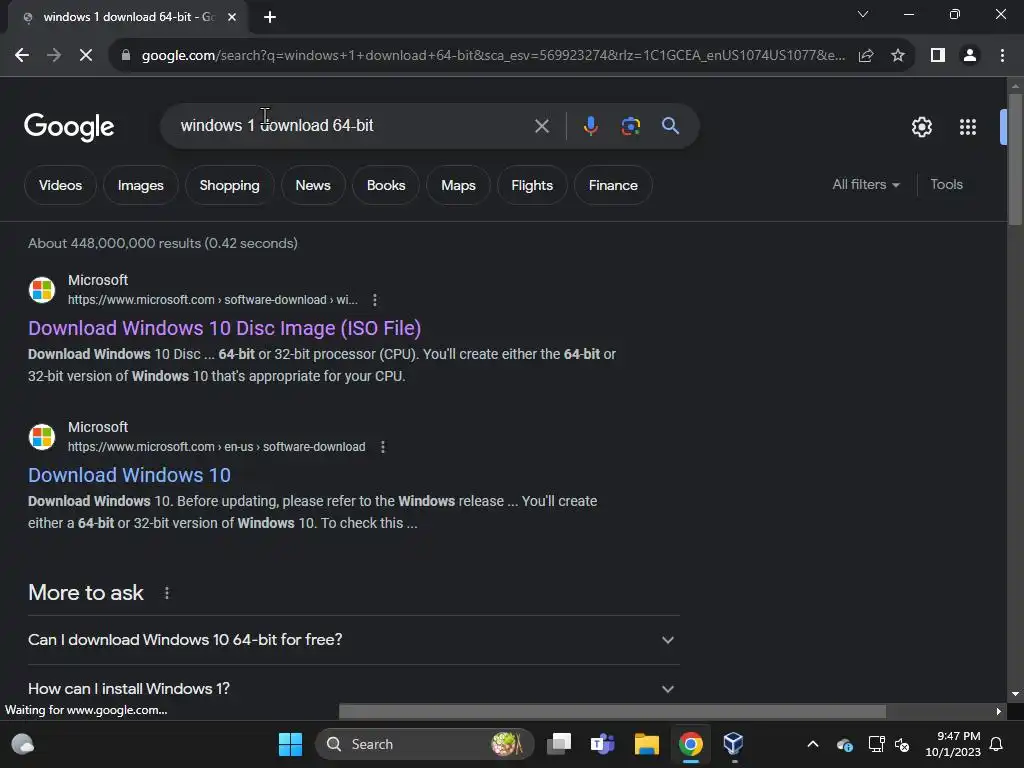The width and height of the screenshot is (1024, 768).
Task: Switch to Finance results
Action: [613, 185]
